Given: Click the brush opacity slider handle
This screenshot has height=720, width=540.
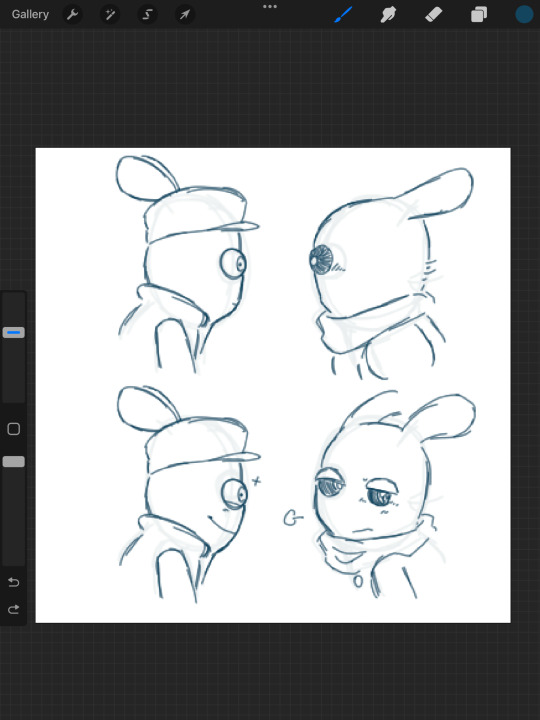Looking at the screenshot, I should (x=14, y=461).
